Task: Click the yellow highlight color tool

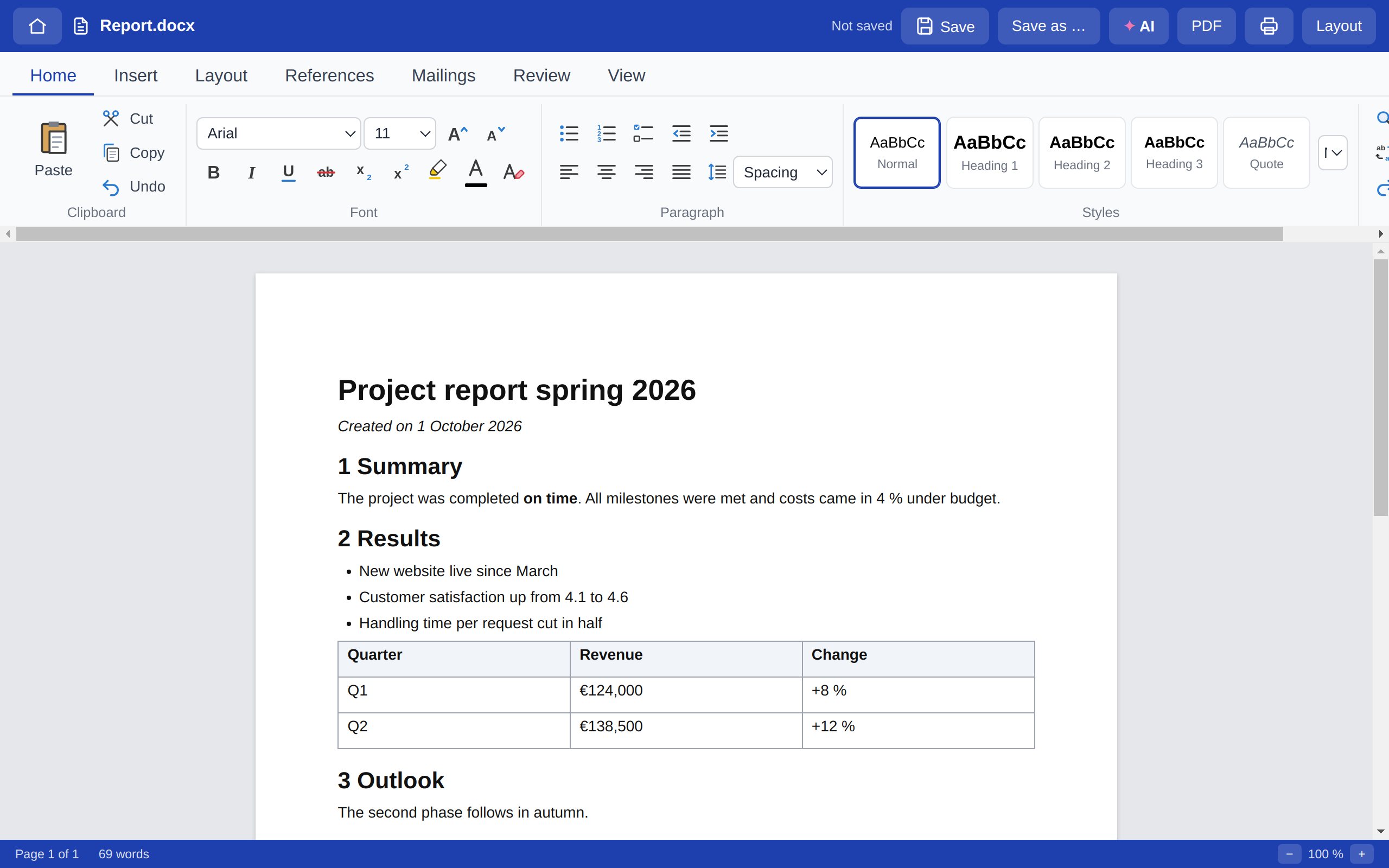Action: point(437,170)
